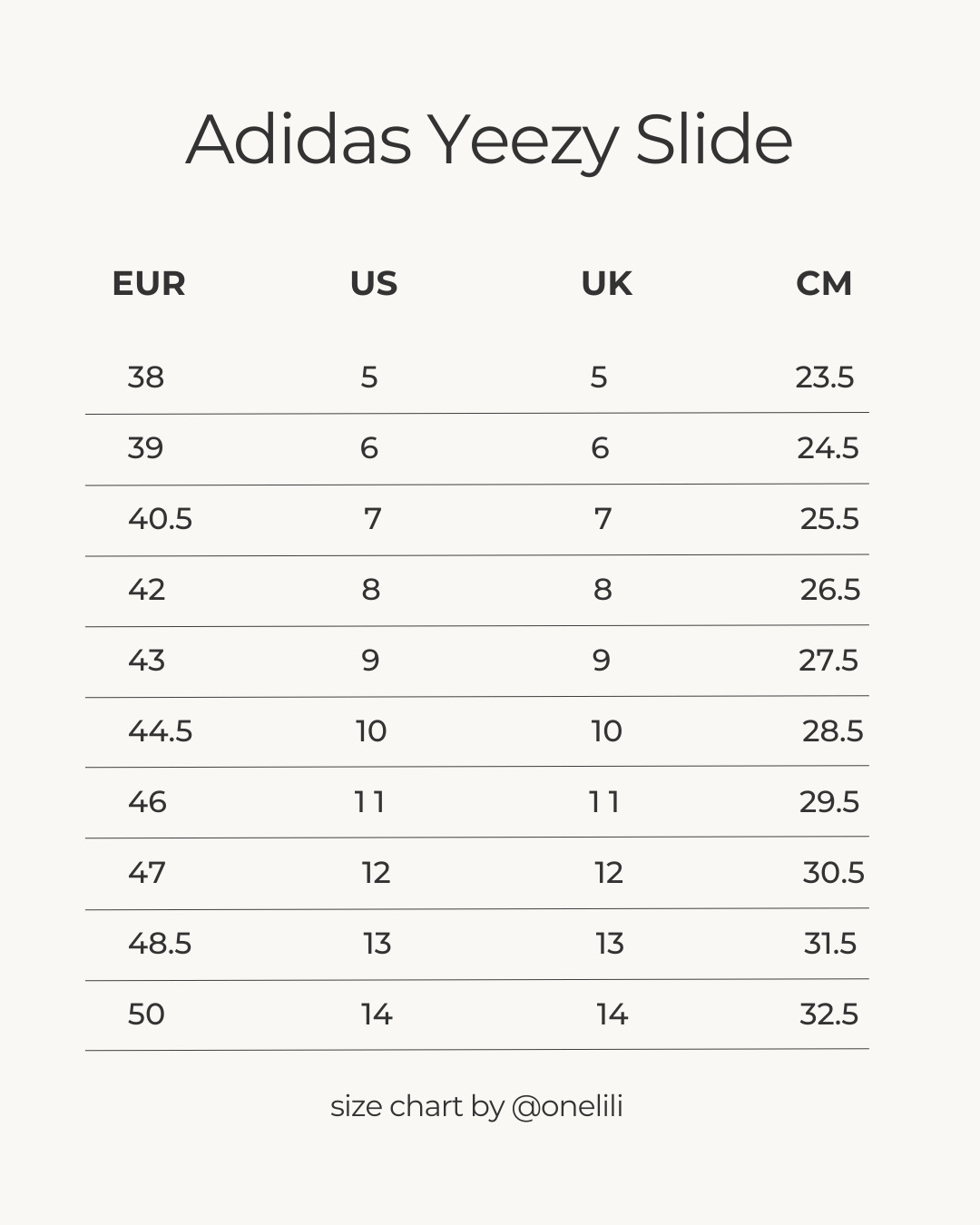Click the @onelili size chart credit
The image size is (980, 1225).
pos(476,1106)
